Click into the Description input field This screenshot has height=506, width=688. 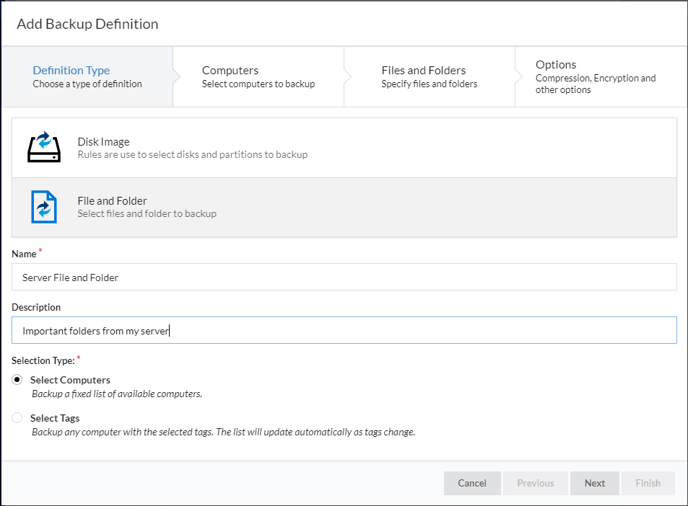pos(344,330)
